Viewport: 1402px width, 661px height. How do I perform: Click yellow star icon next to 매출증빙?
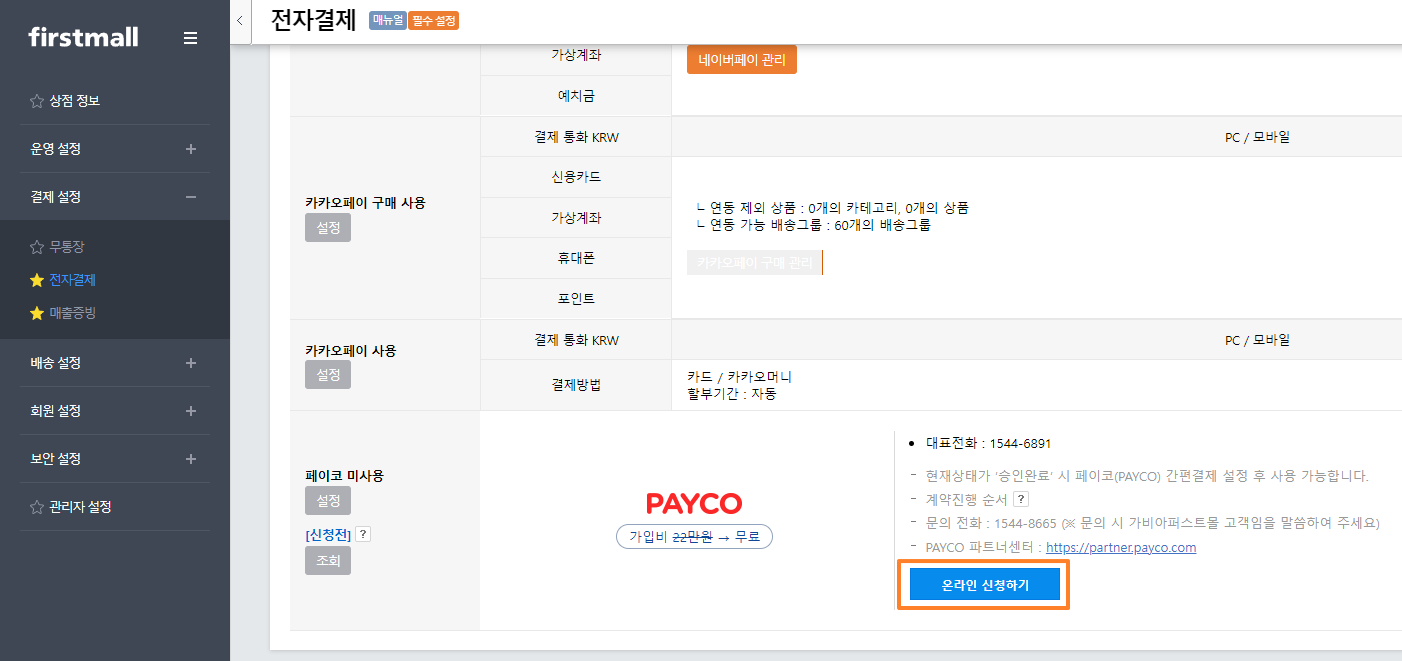tap(37, 313)
